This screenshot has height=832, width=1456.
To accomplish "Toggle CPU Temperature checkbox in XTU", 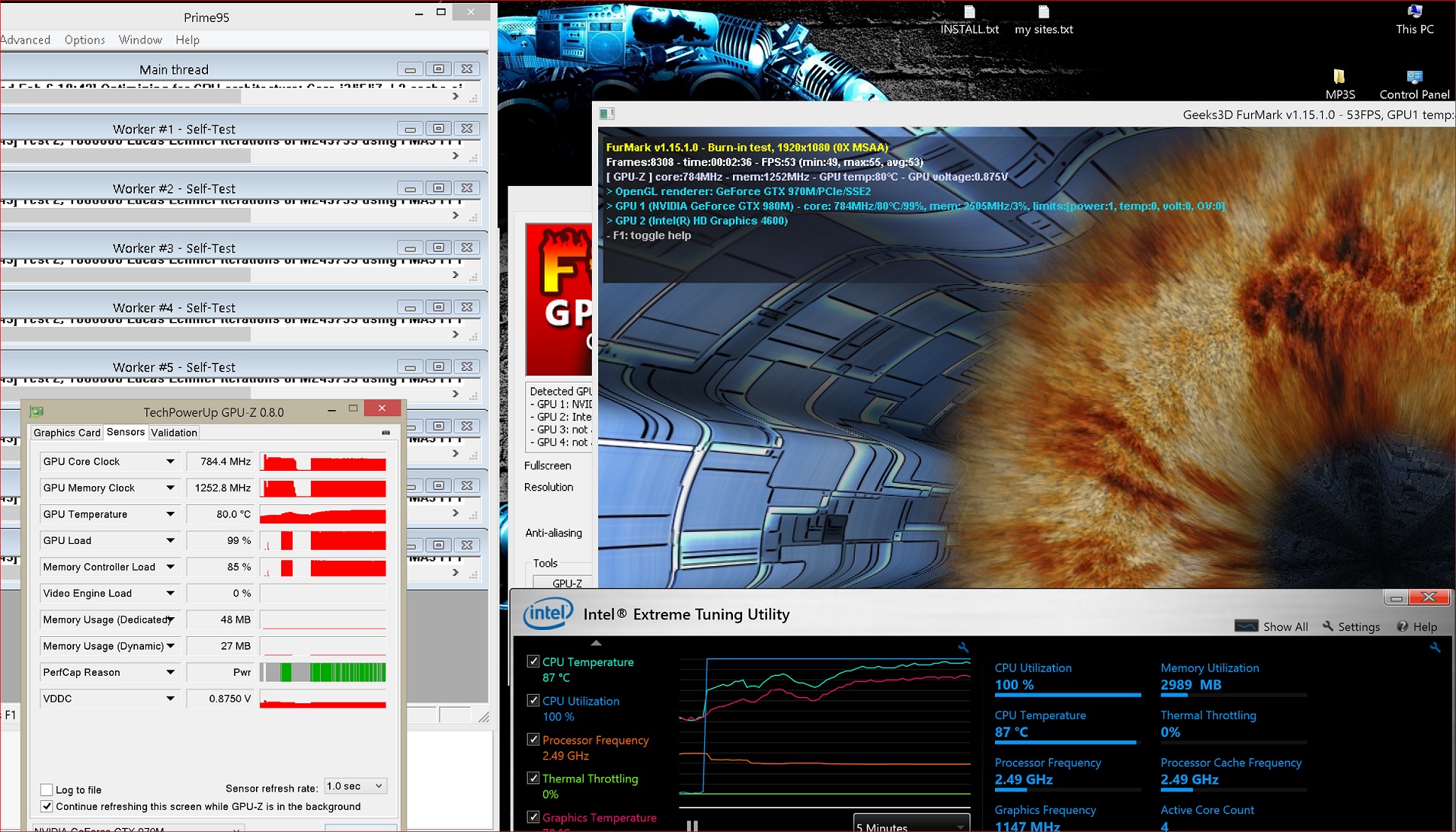I will coord(533,661).
